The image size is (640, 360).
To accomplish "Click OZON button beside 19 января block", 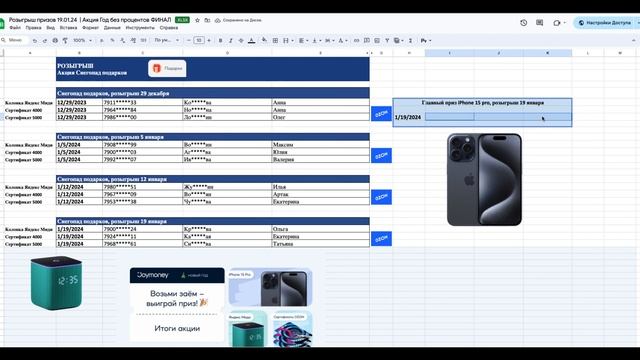I will click(x=381, y=239).
